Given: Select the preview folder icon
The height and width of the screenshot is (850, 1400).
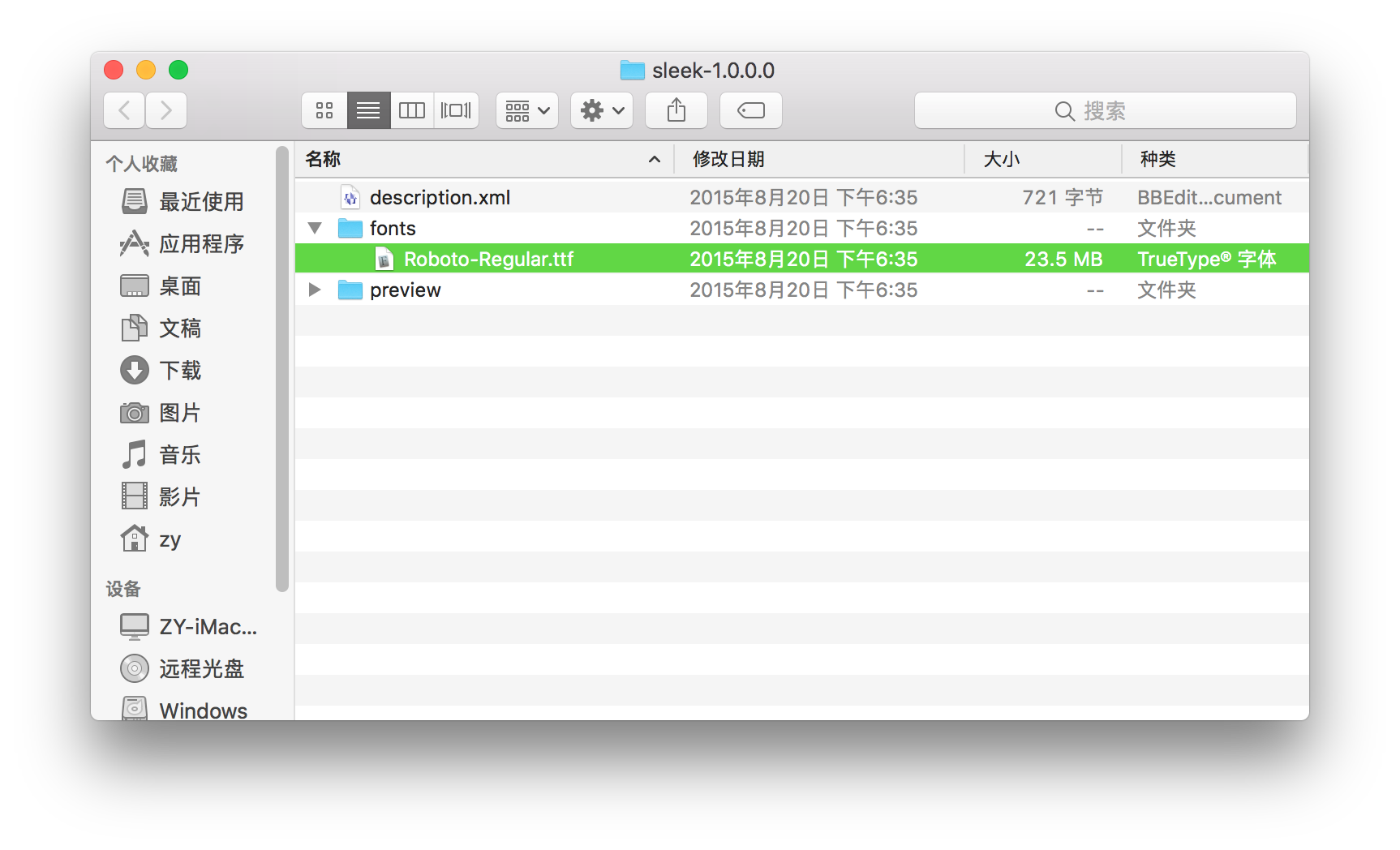Looking at the screenshot, I should click(x=350, y=290).
